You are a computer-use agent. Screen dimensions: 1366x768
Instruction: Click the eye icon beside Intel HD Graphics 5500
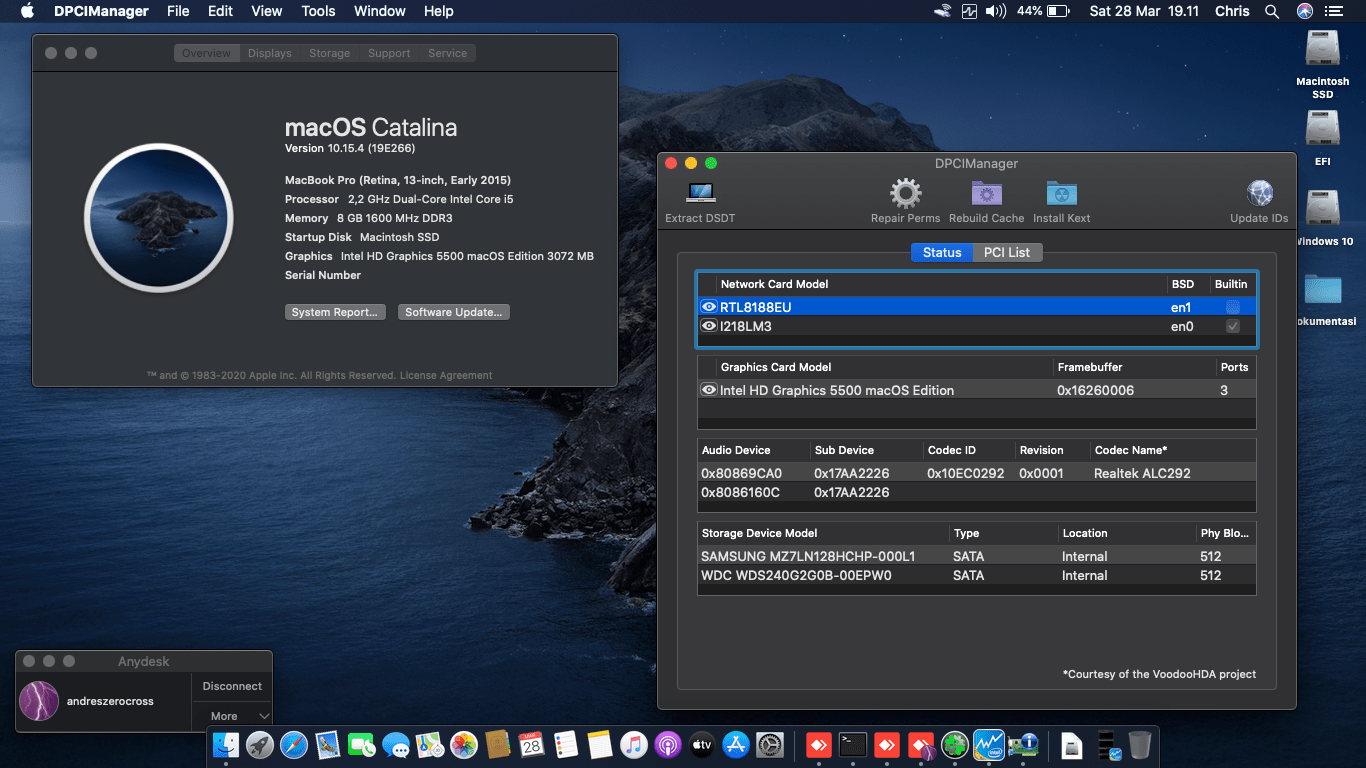709,390
